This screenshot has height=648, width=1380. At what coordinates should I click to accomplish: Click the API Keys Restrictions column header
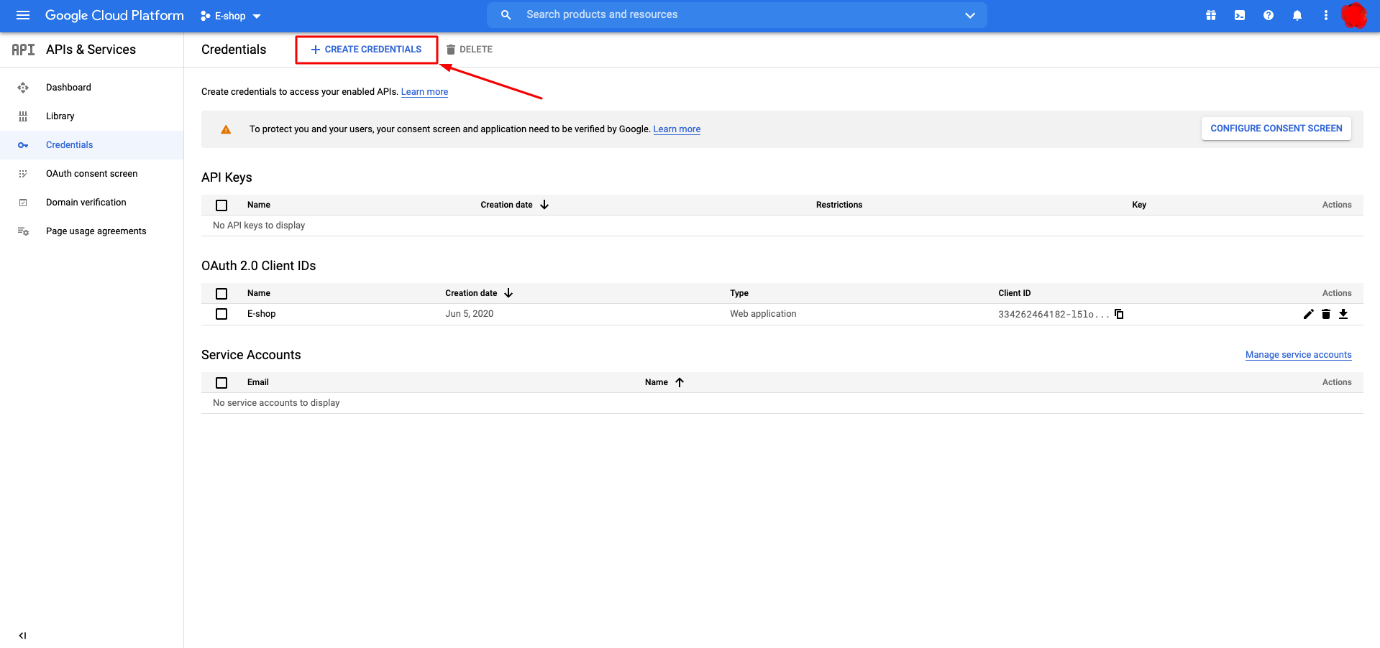tap(839, 205)
